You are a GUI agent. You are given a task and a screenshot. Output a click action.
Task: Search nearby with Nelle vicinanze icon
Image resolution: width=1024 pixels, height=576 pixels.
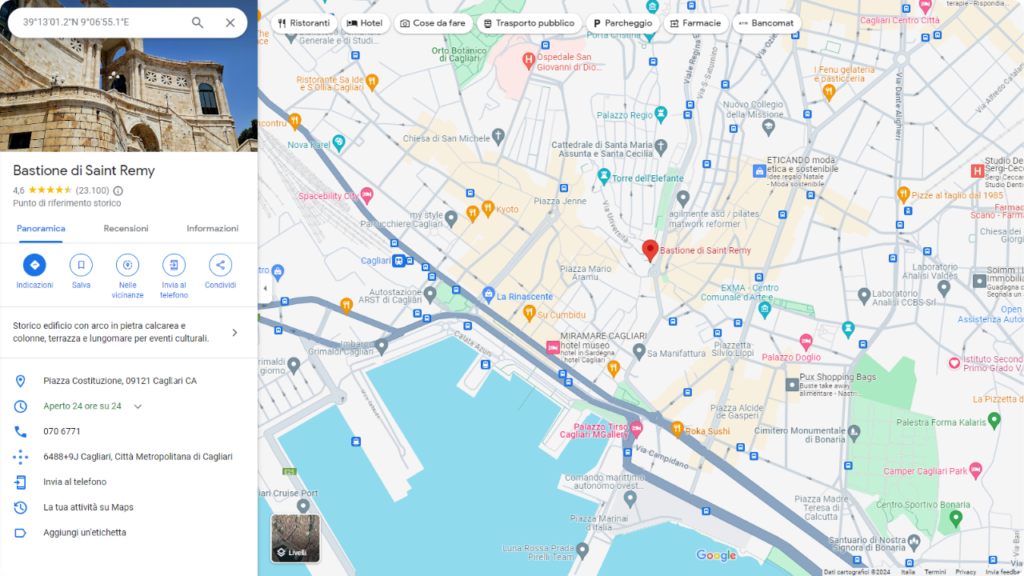[x=127, y=265]
